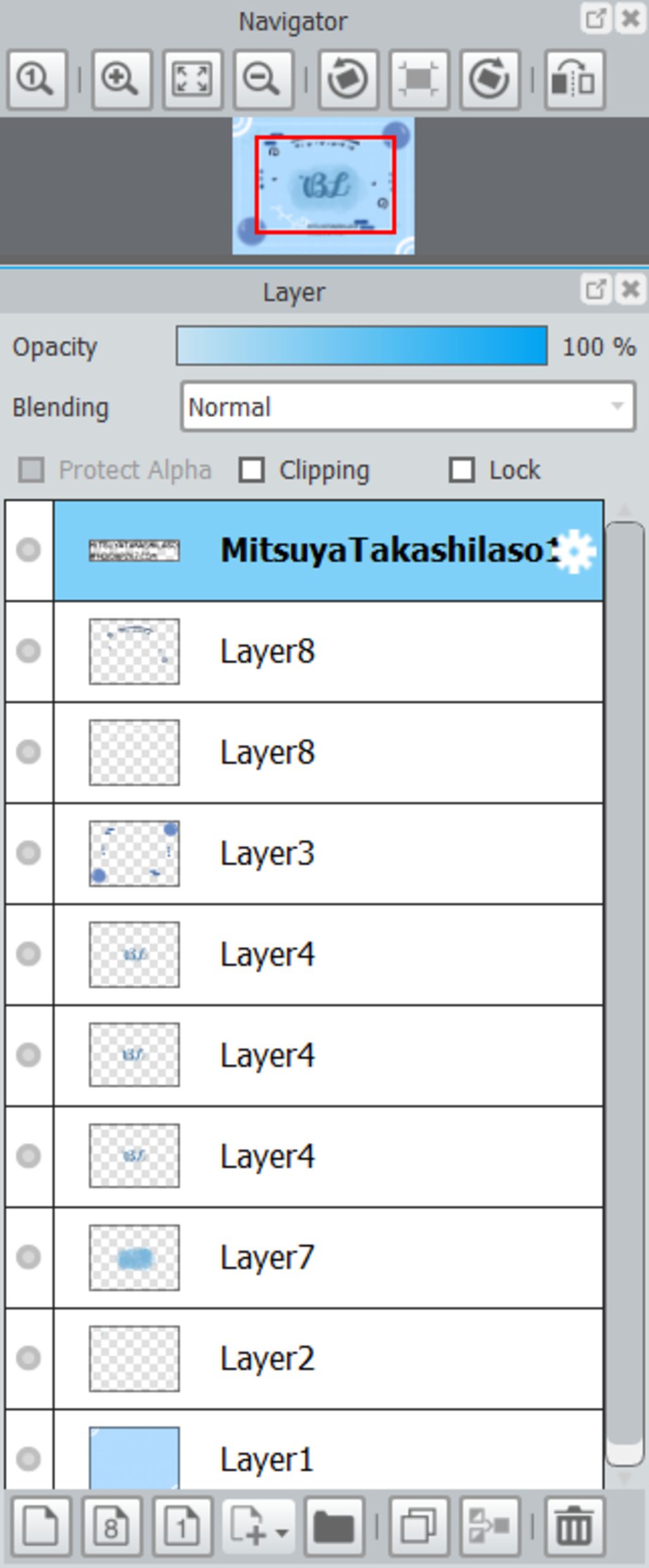Duplicate the selected layer
The width and height of the screenshot is (649, 1568).
click(419, 1527)
